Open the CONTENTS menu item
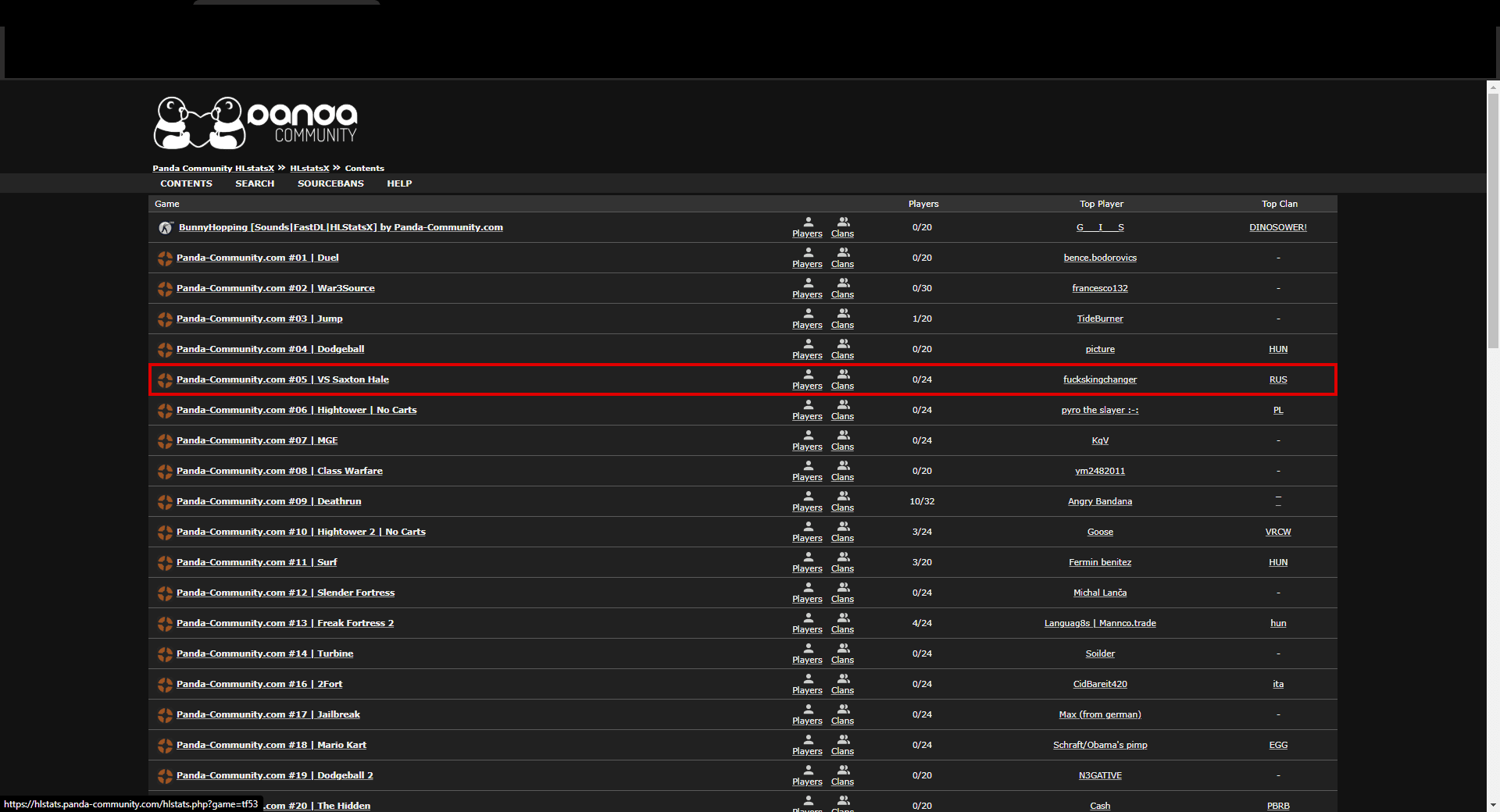The height and width of the screenshot is (812, 1500). coord(186,183)
